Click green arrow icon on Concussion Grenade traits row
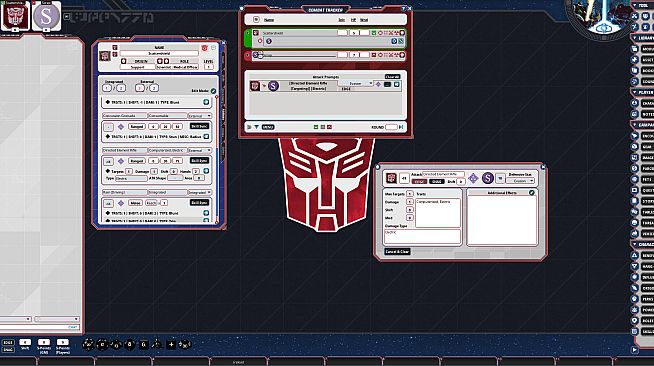This screenshot has width=654, height=366. [206, 137]
